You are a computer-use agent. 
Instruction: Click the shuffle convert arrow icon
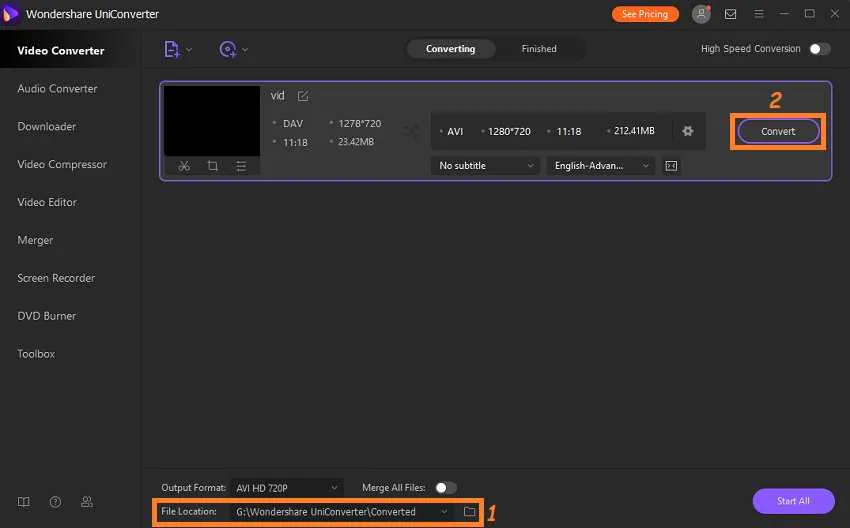coord(411,131)
